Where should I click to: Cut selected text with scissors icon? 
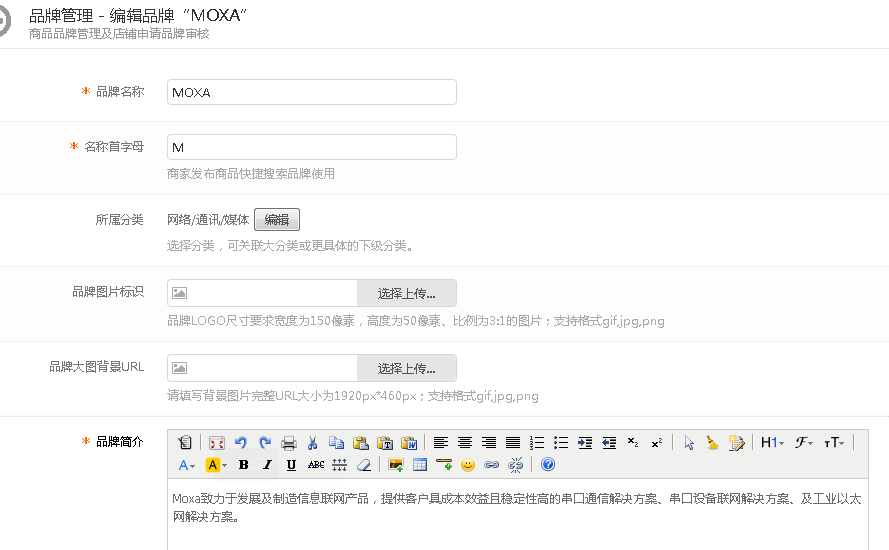click(x=312, y=443)
